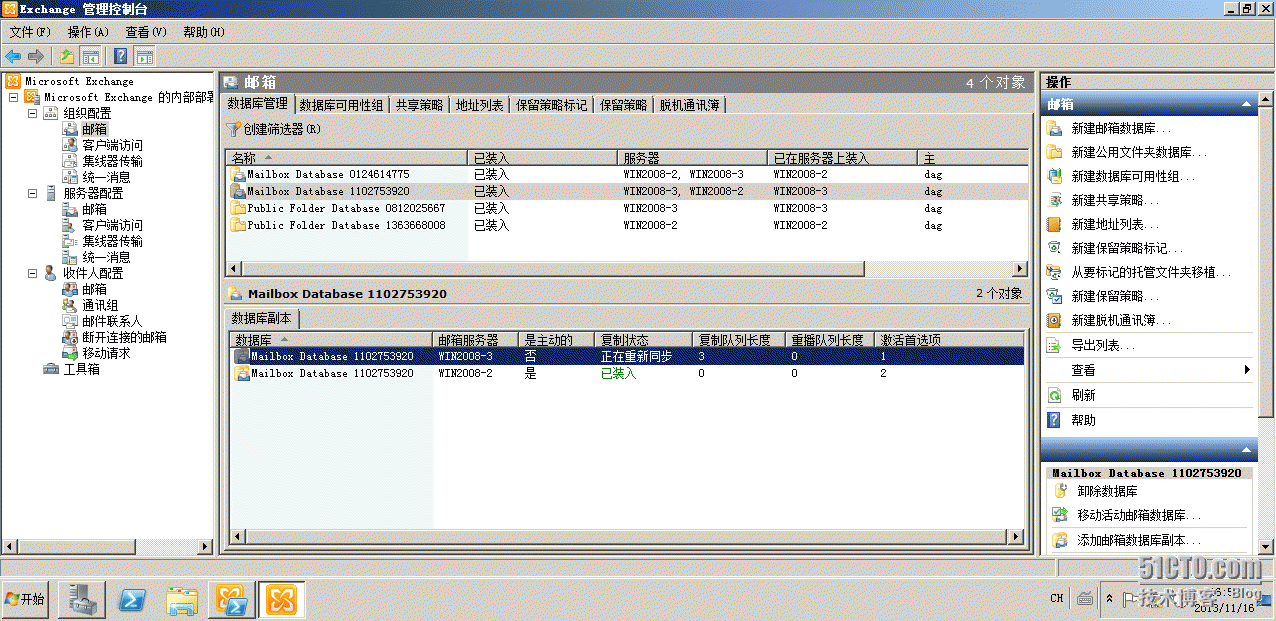Sort by the 复制状态 column header
1276x621 pixels.
click(x=643, y=340)
